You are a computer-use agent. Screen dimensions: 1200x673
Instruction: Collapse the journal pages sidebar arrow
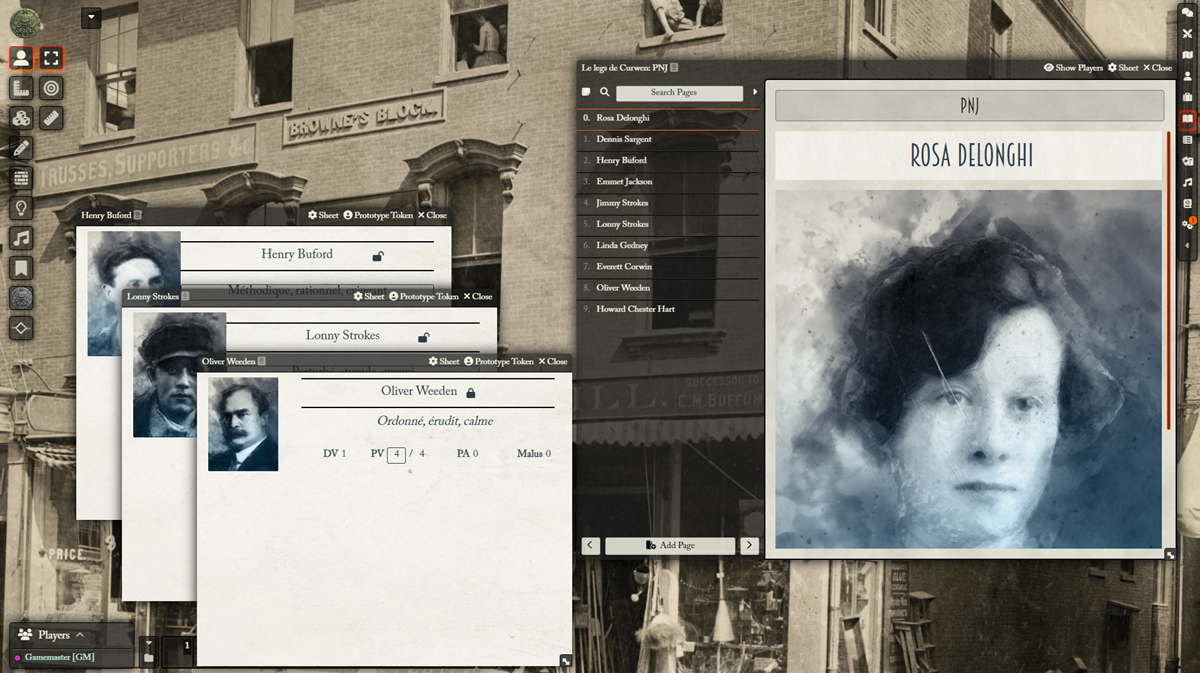point(755,92)
